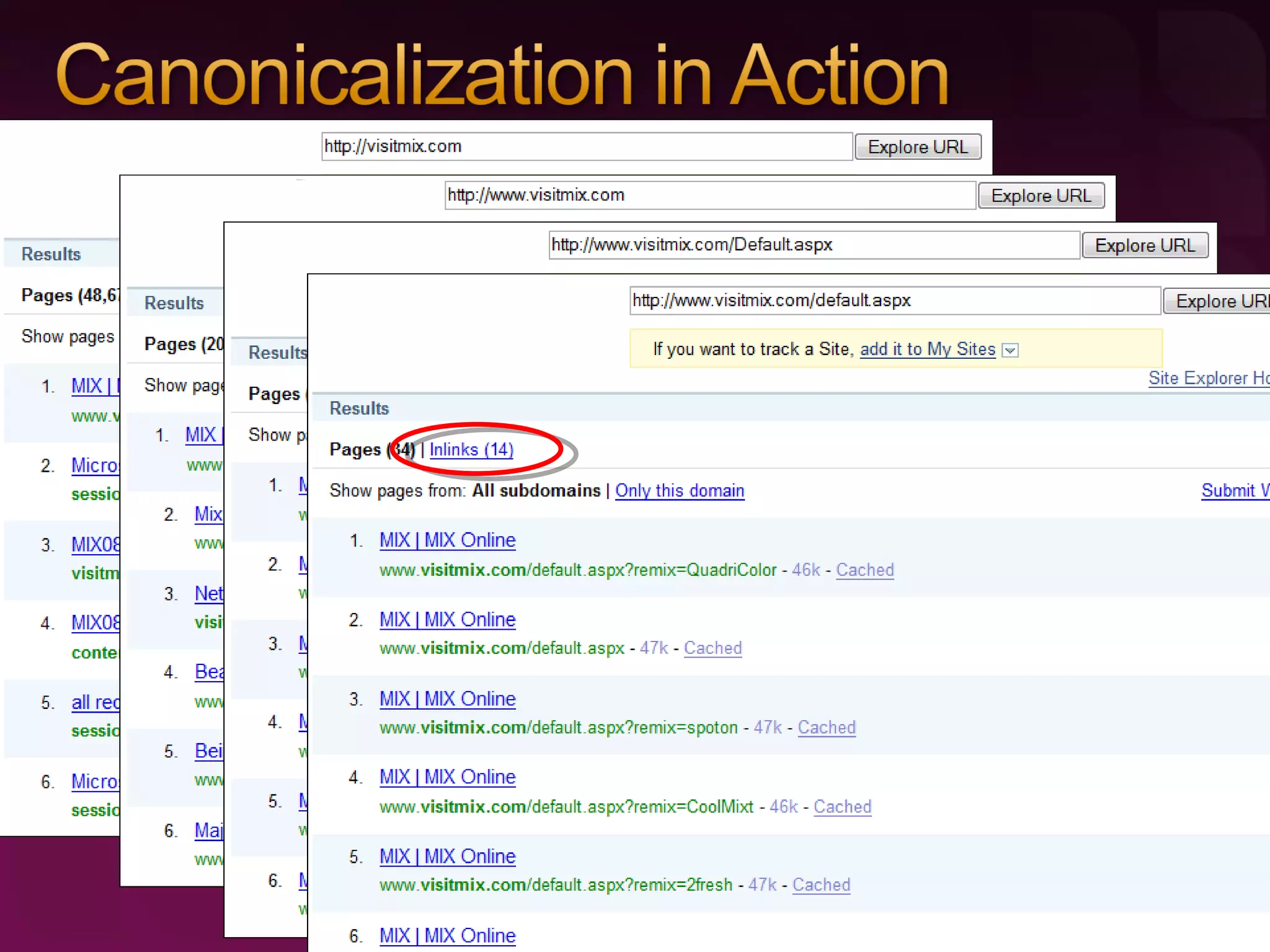Click third result MIX | MIX Online title
This screenshot has height=952, width=1270.
[447, 699]
